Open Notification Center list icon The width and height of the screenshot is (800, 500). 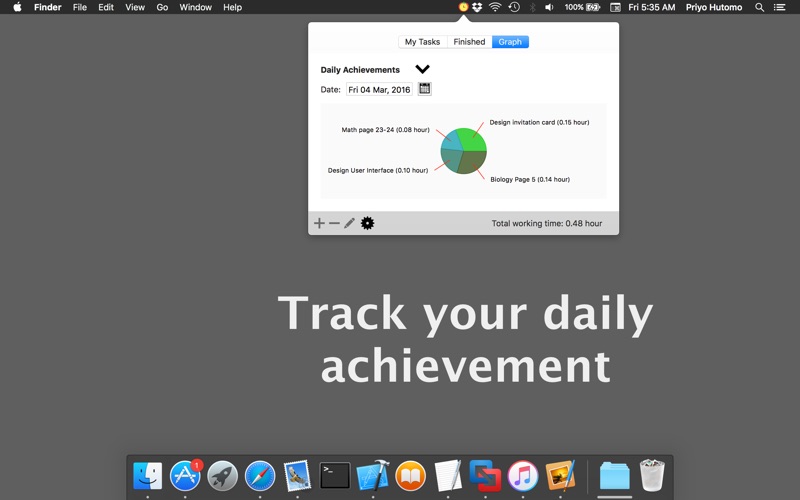[x=780, y=7]
